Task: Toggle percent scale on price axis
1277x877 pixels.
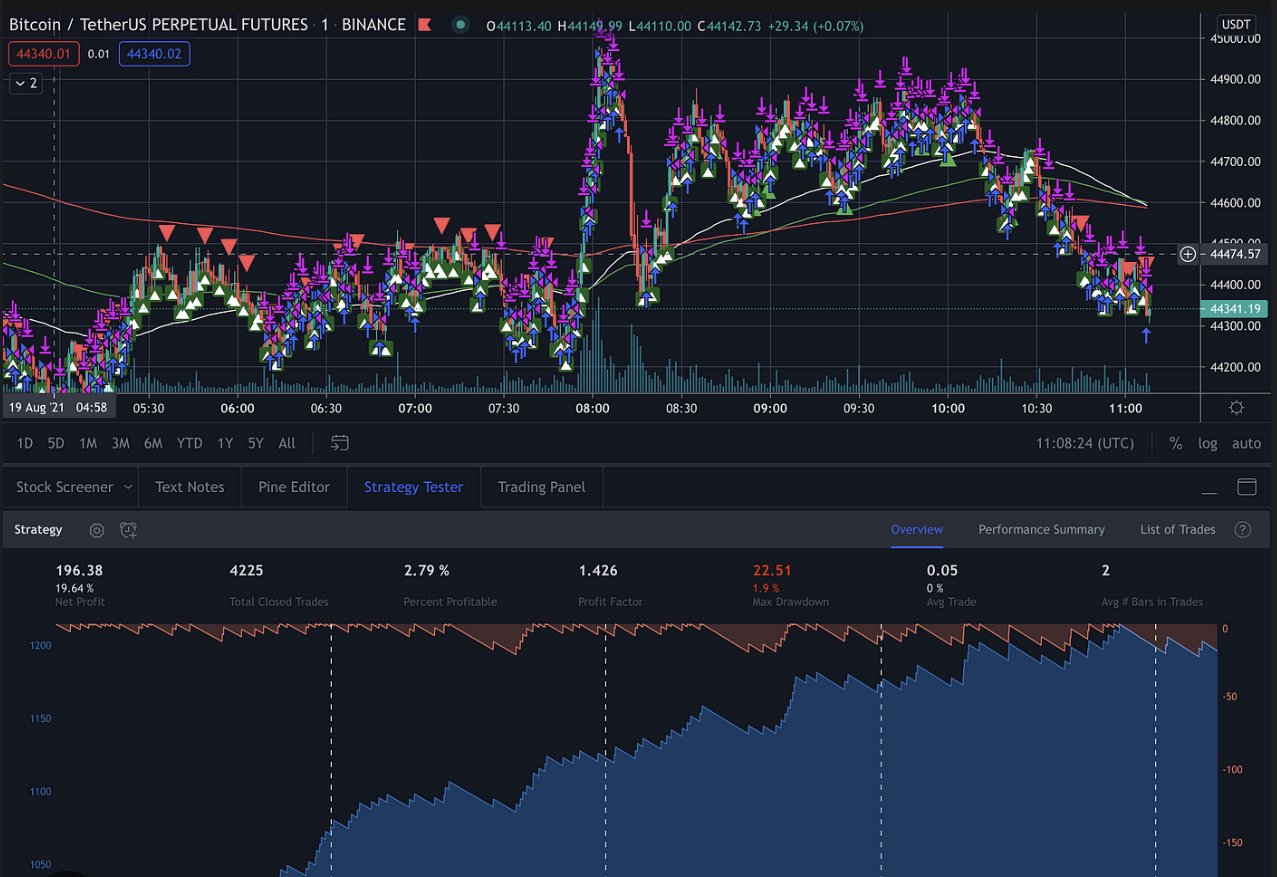Action: tap(1176, 443)
